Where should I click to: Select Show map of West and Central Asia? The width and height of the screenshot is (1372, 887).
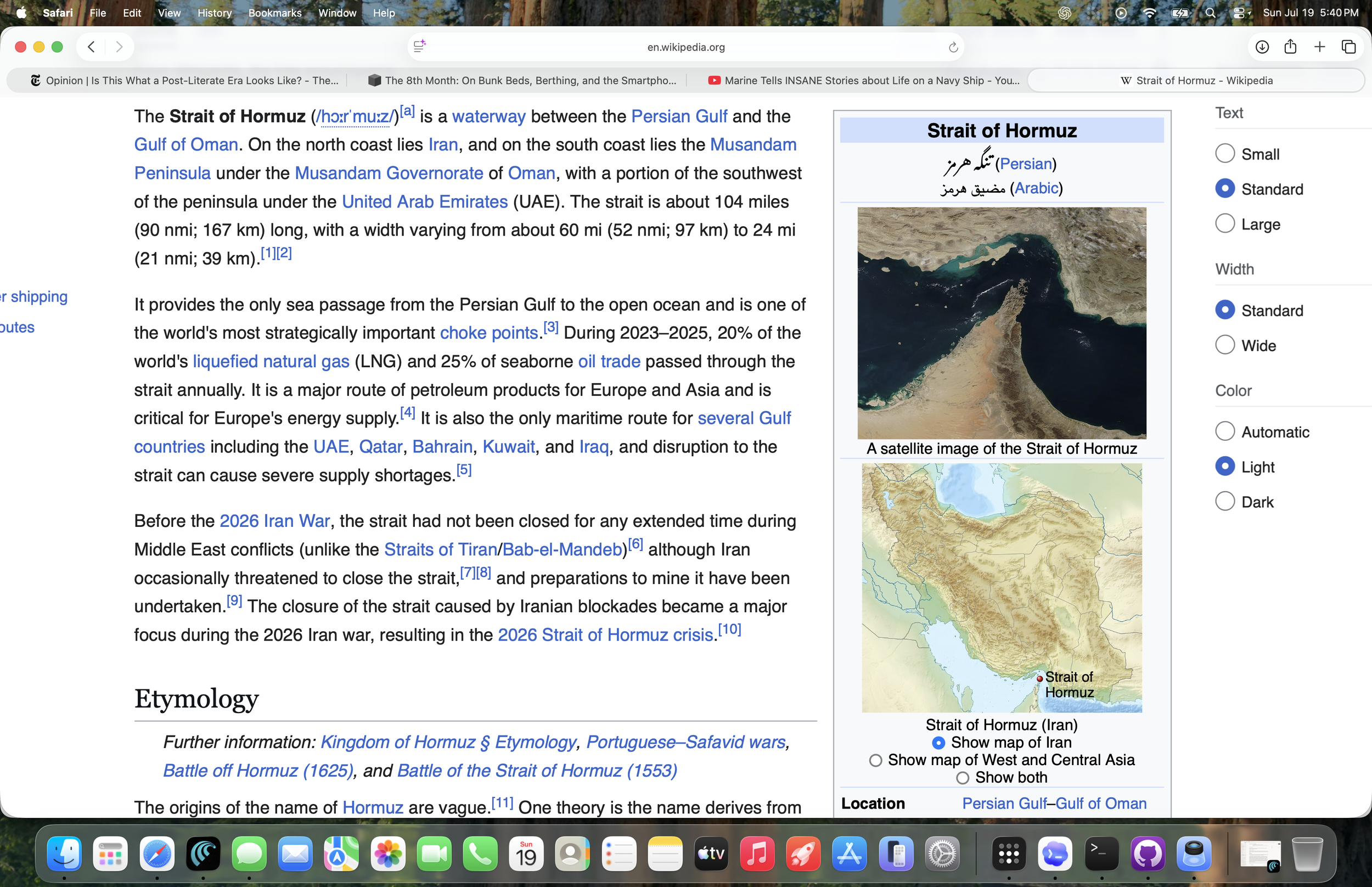(875, 760)
